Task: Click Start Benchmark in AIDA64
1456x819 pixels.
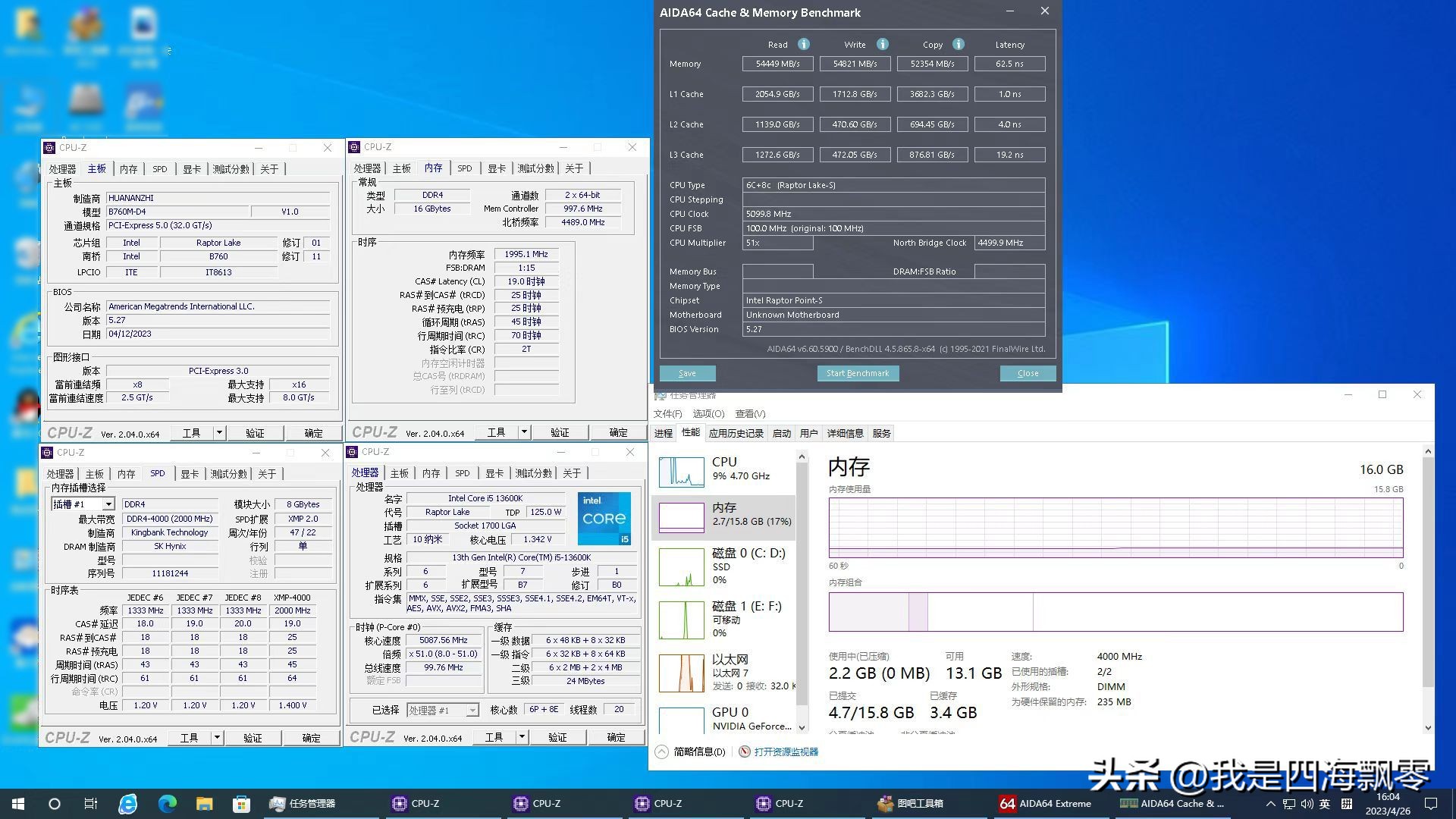Action: 858,373
